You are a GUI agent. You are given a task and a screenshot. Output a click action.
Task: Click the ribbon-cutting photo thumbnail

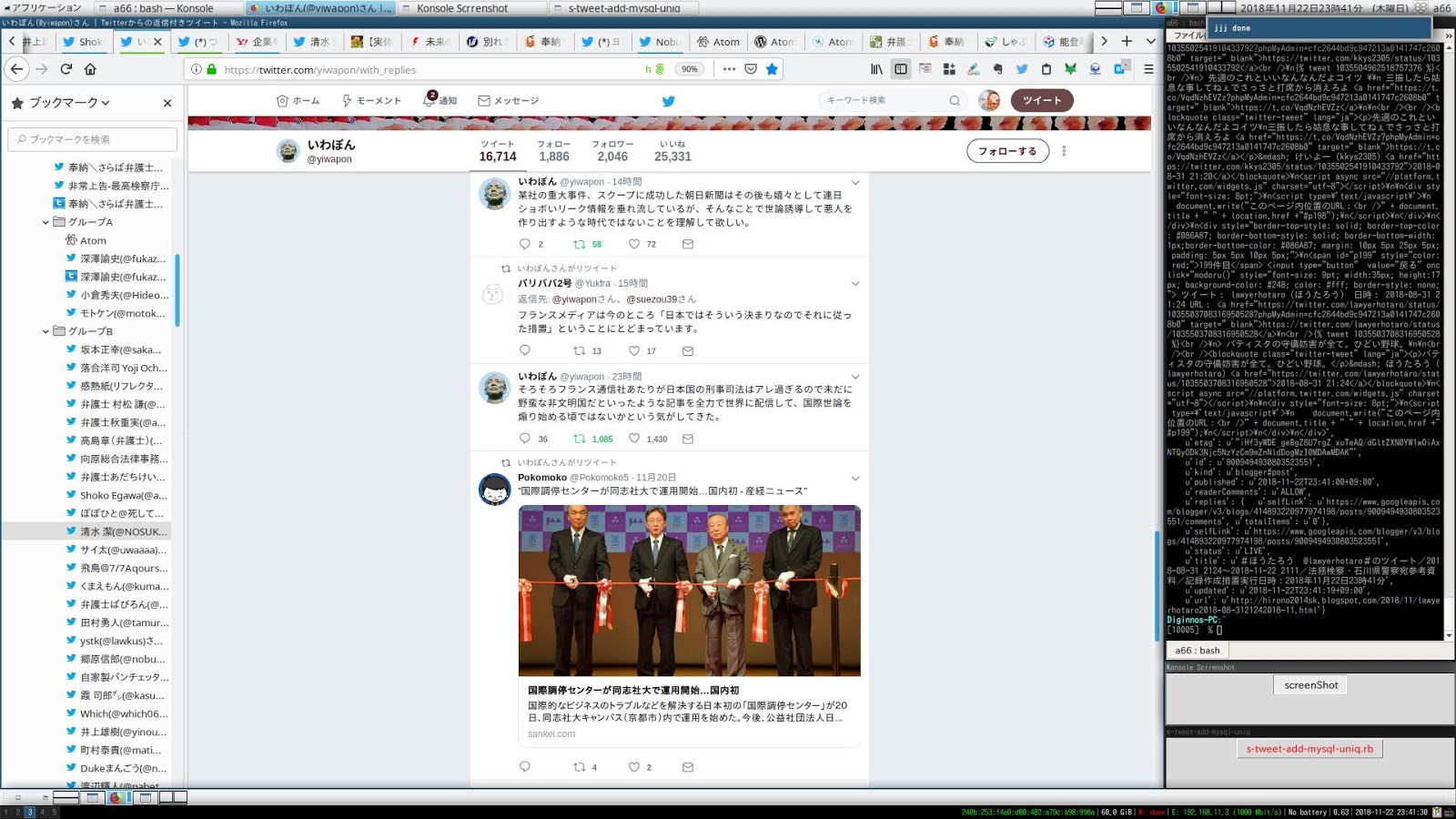(x=690, y=591)
